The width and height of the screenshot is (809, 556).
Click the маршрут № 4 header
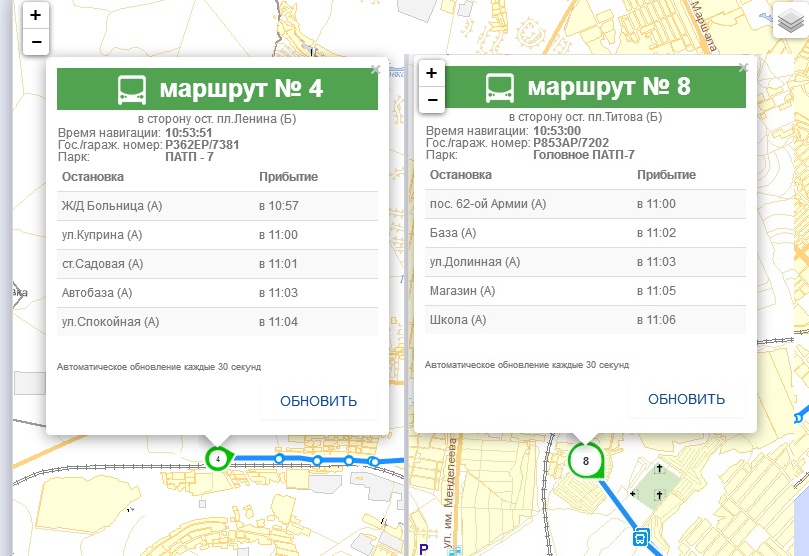coord(217,89)
